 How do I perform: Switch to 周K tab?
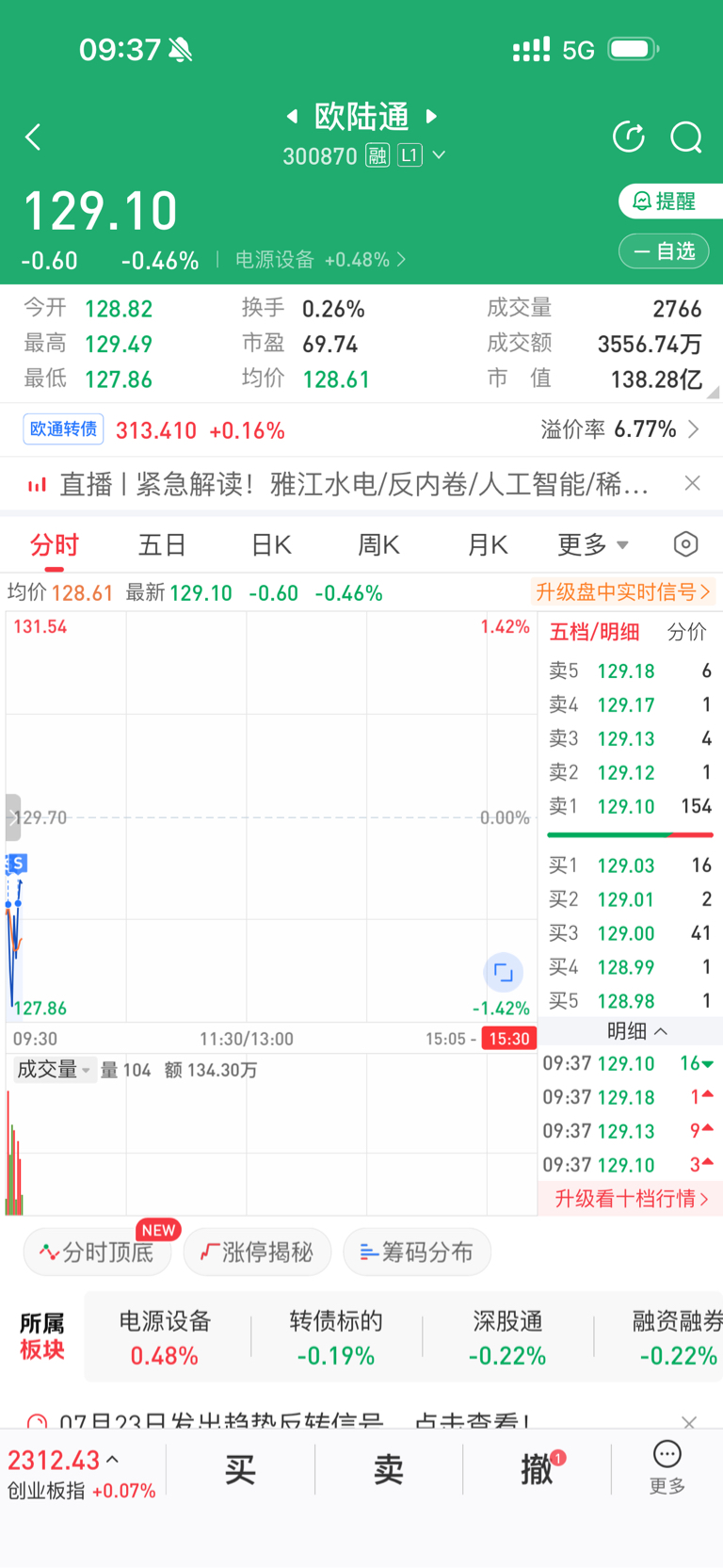[378, 545]
